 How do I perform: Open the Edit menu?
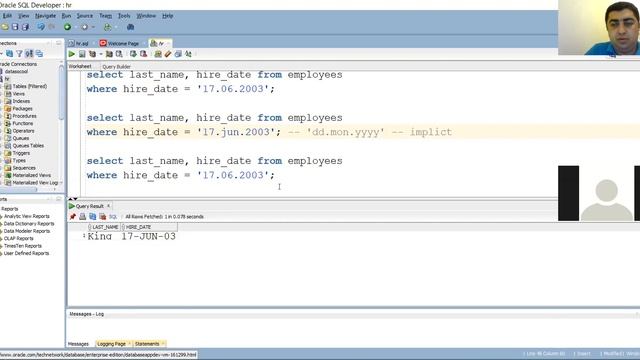tap(7, 16)
